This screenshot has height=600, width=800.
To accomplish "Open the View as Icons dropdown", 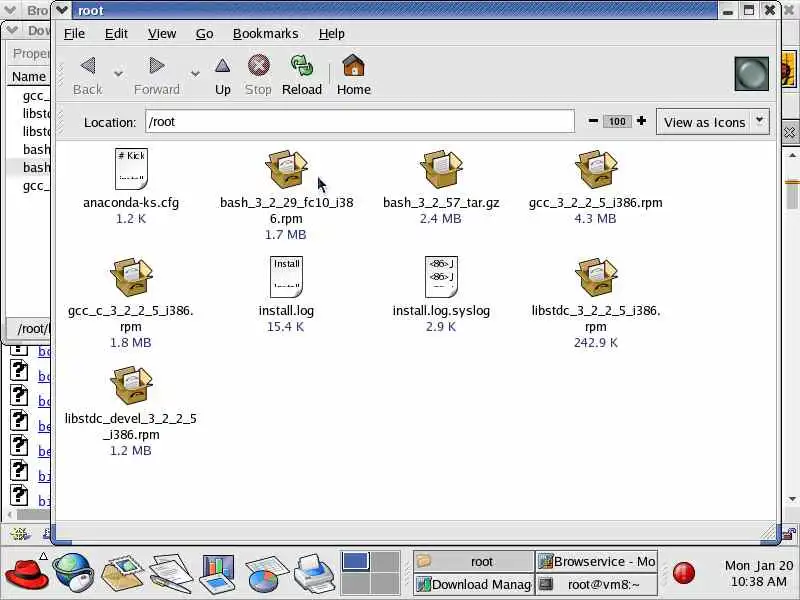I will 713,122.
